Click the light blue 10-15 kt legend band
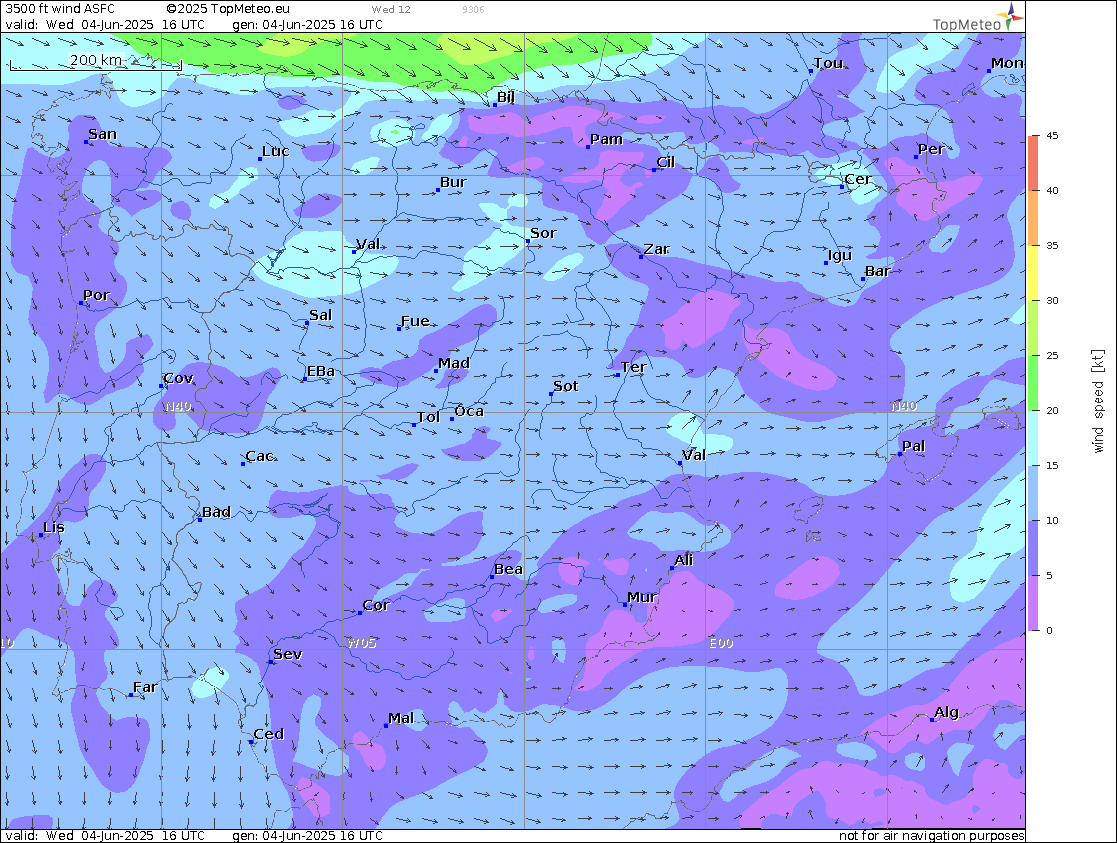This screenshot has width=1117, height=843. pyautogui.click(x=1033, y=492)
